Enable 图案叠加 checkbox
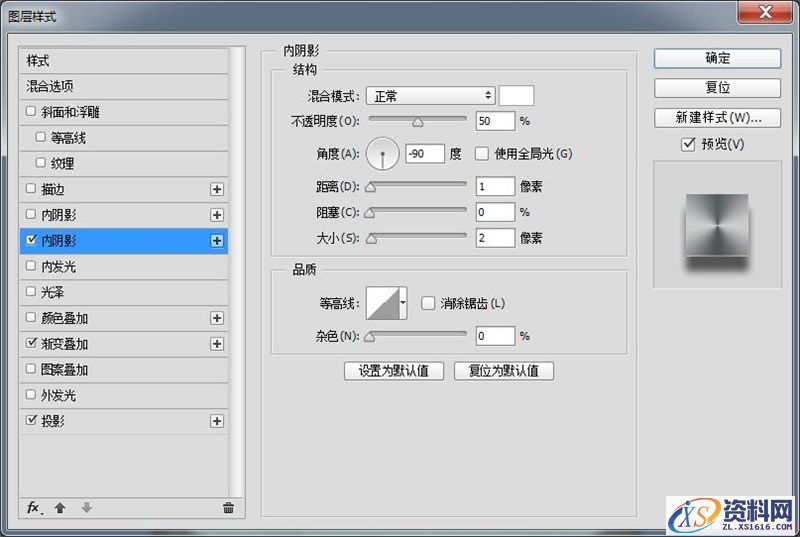This screenshot has width=800, height=537. (x=31, y=369)
